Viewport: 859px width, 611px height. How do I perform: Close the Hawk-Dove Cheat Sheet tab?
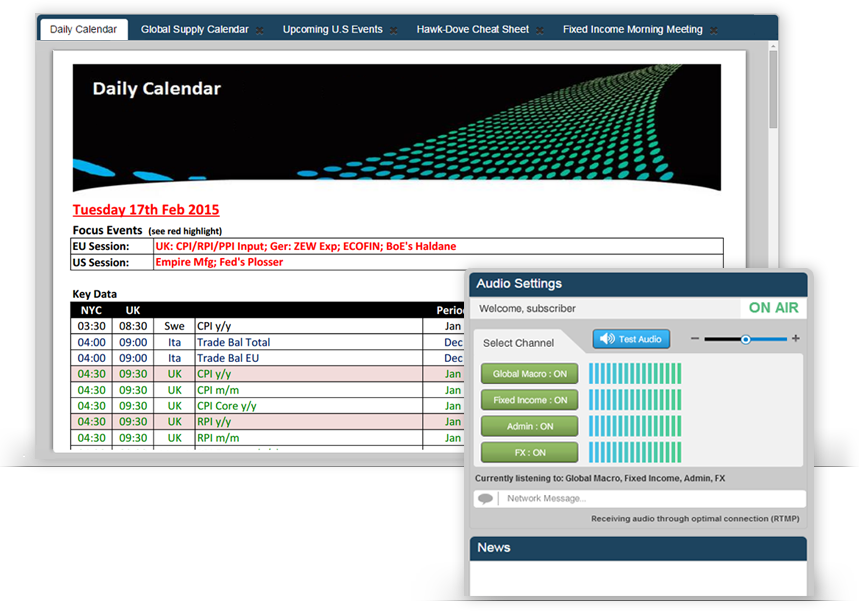click(x=540, y=31)
